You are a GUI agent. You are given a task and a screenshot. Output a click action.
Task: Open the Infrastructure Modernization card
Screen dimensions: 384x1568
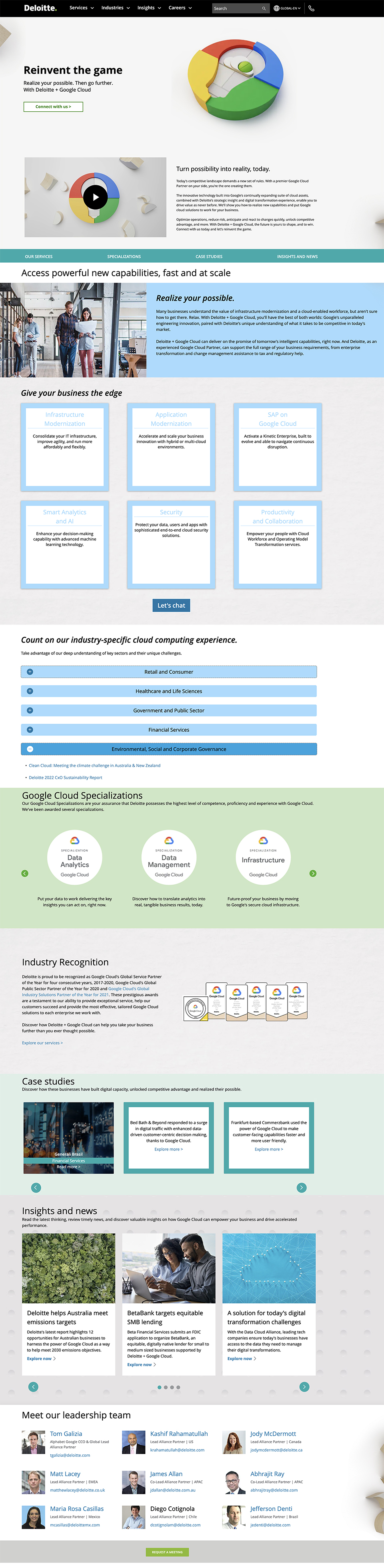click(x=64, y=447)
